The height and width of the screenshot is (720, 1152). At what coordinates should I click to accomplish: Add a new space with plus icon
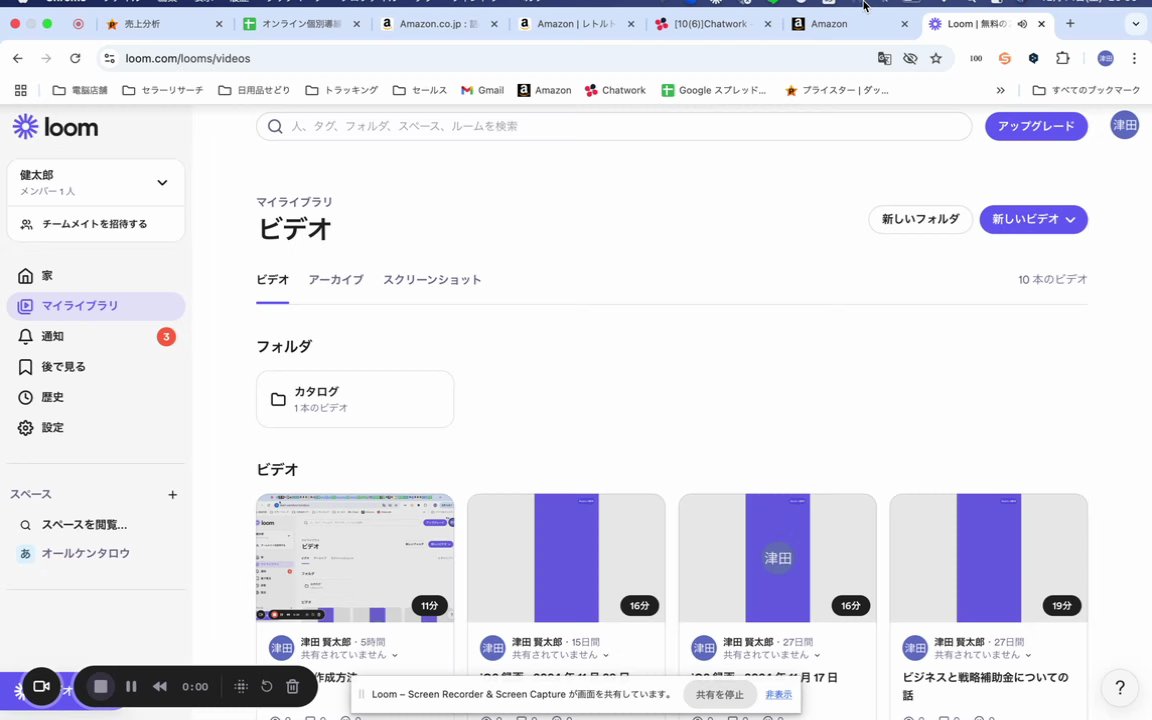[x=172, y=494]
